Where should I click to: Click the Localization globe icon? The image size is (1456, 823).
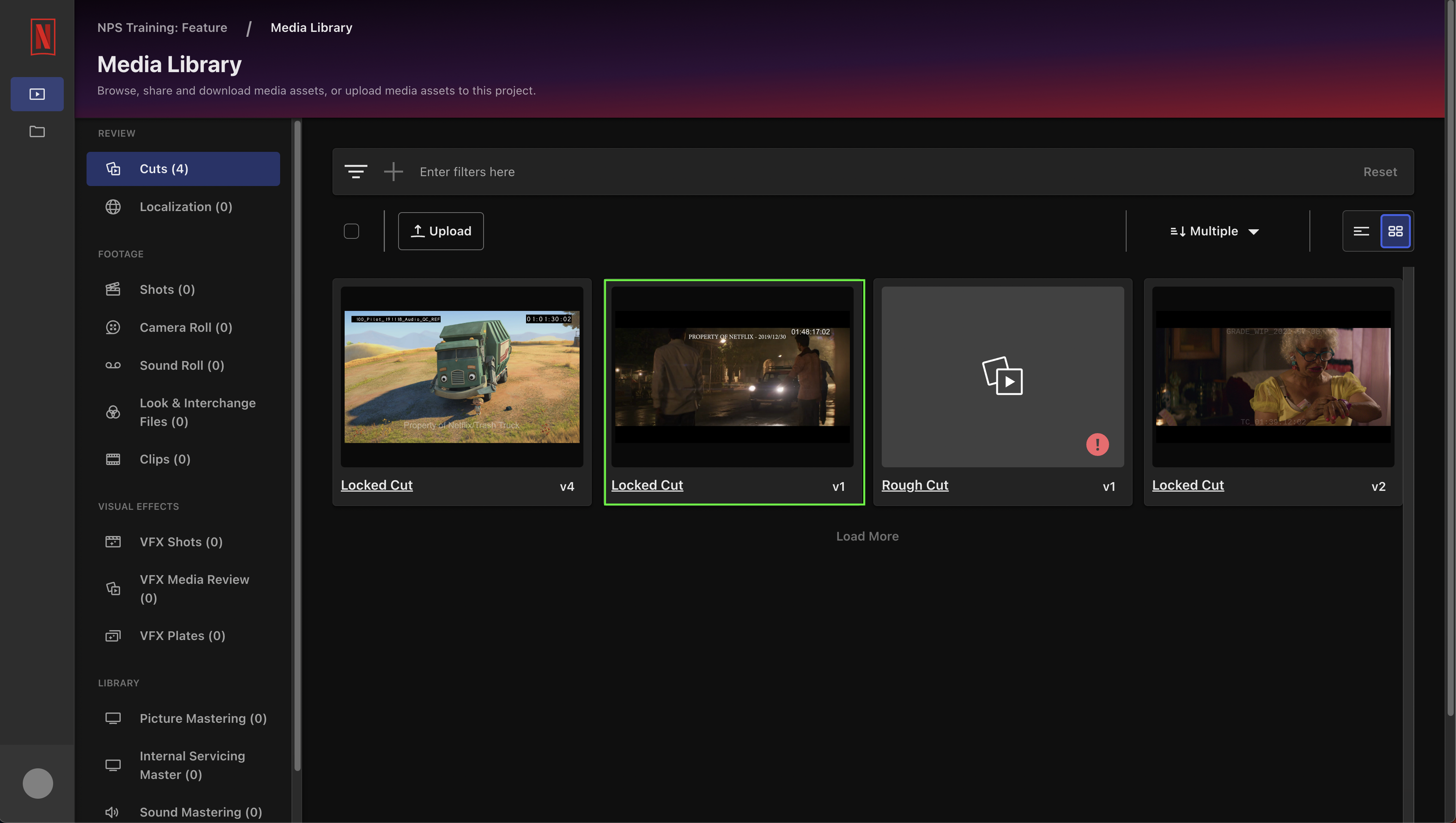click(x=113, y=207)
